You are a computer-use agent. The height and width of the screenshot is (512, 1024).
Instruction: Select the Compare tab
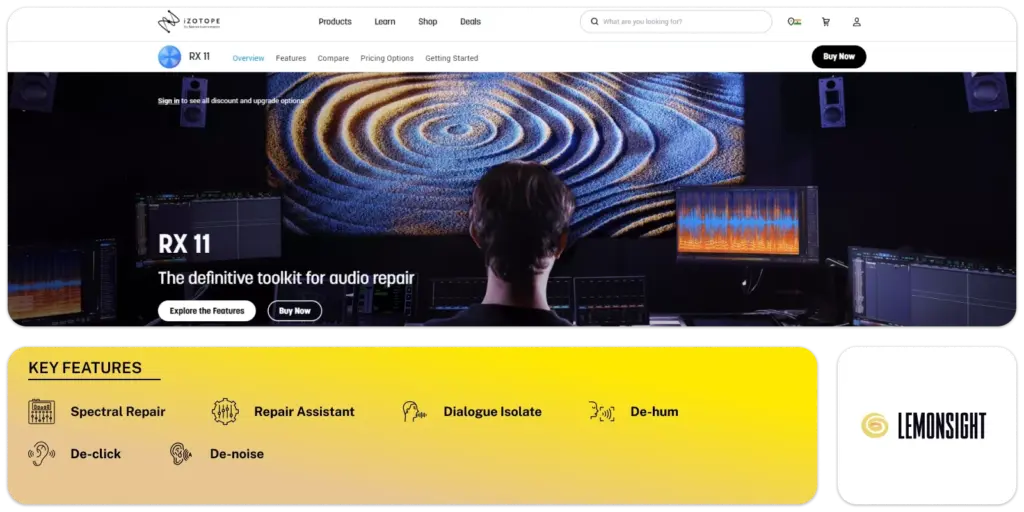coord(333,58)
